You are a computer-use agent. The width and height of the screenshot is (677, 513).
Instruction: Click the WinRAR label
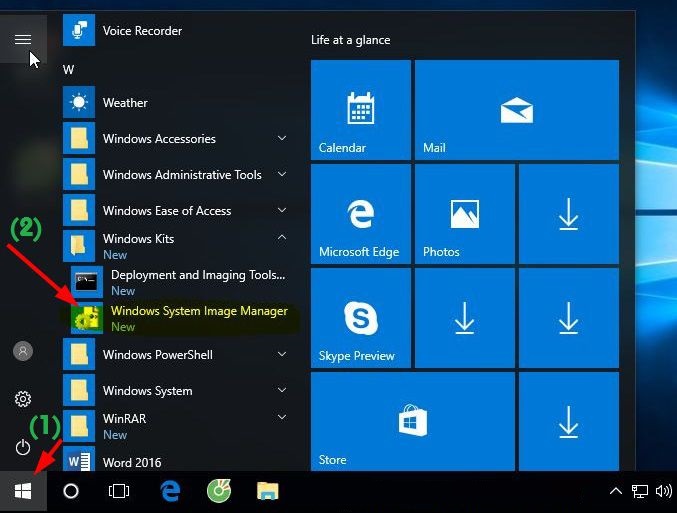click(124, 418)
